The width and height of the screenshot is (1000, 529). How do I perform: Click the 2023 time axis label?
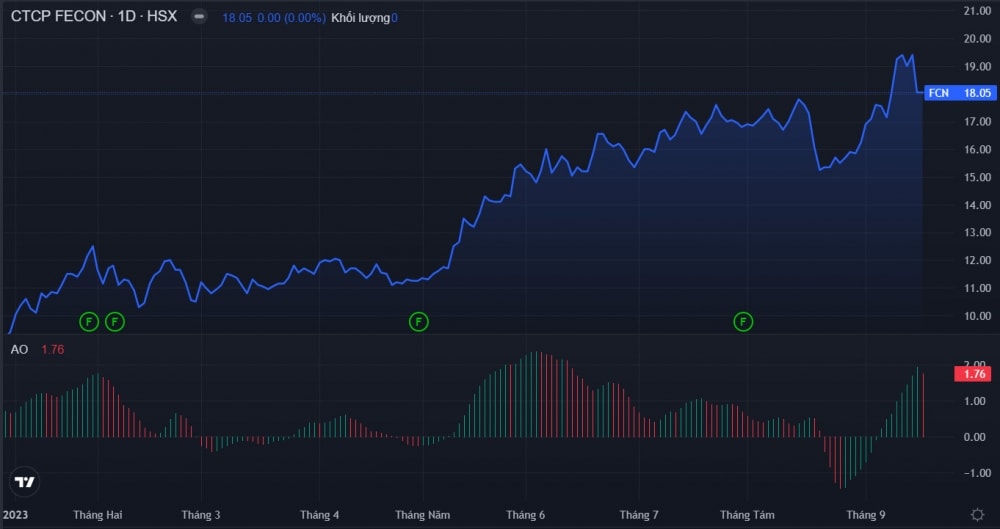pos(15,515)
